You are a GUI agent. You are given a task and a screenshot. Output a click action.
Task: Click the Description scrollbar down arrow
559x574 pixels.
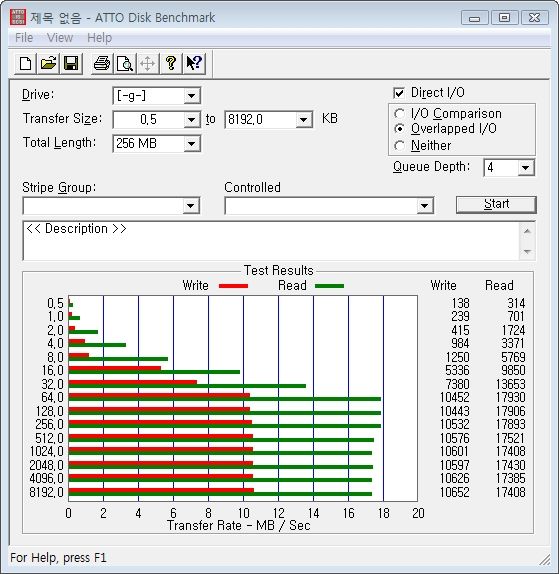[528, 251]
